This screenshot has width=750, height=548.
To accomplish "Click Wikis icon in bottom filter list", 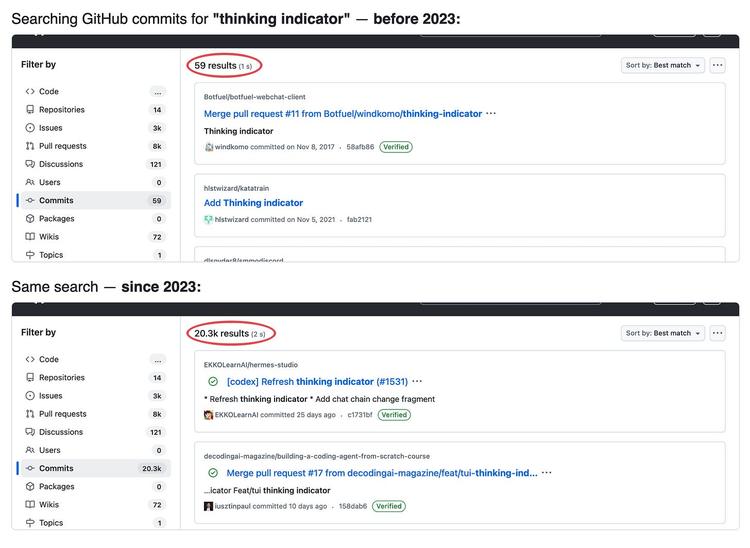I will click(x=30, y=504).
